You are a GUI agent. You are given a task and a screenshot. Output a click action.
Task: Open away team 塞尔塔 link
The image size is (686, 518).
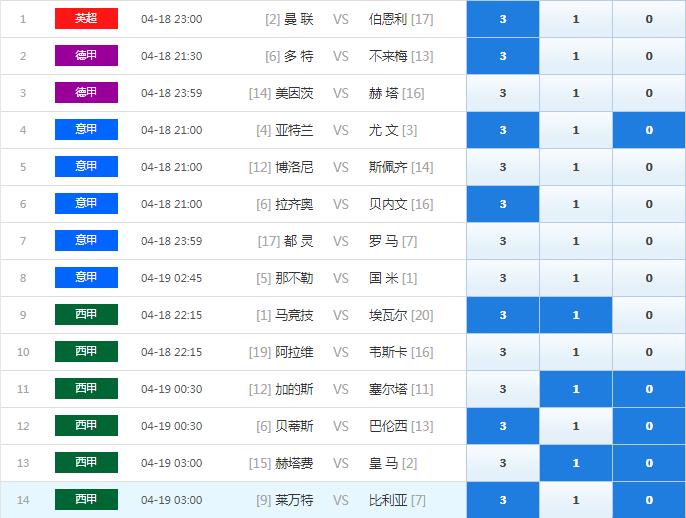click(x=388, y=389)
